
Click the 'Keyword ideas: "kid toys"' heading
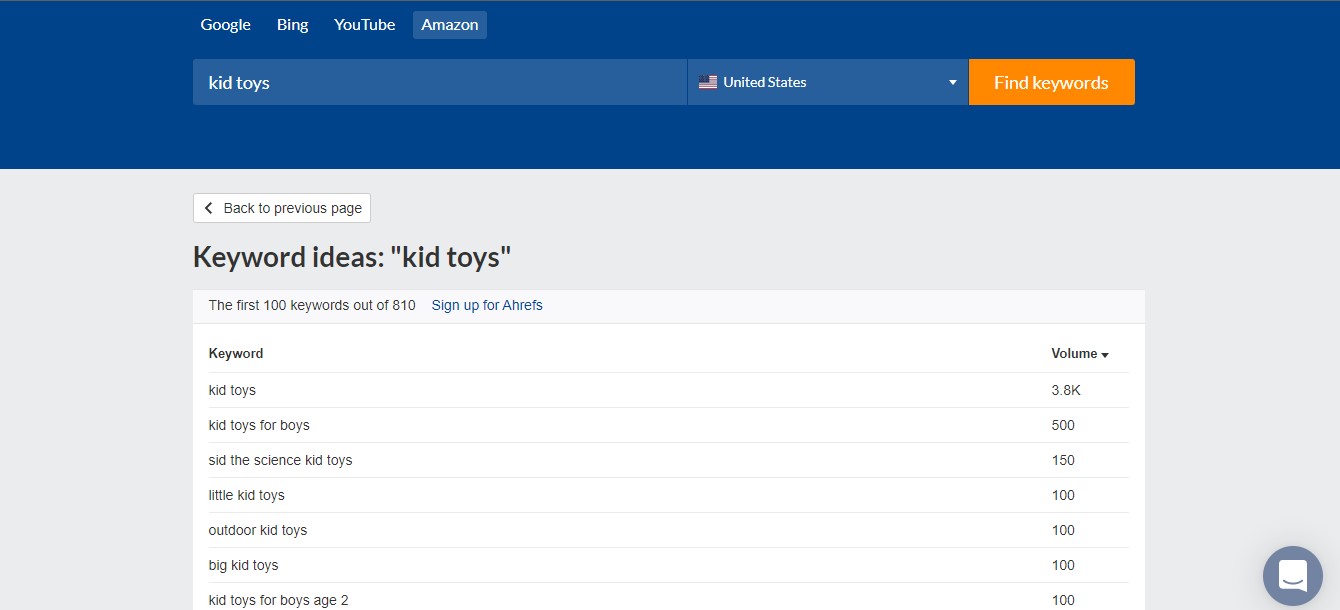(352, 257)
